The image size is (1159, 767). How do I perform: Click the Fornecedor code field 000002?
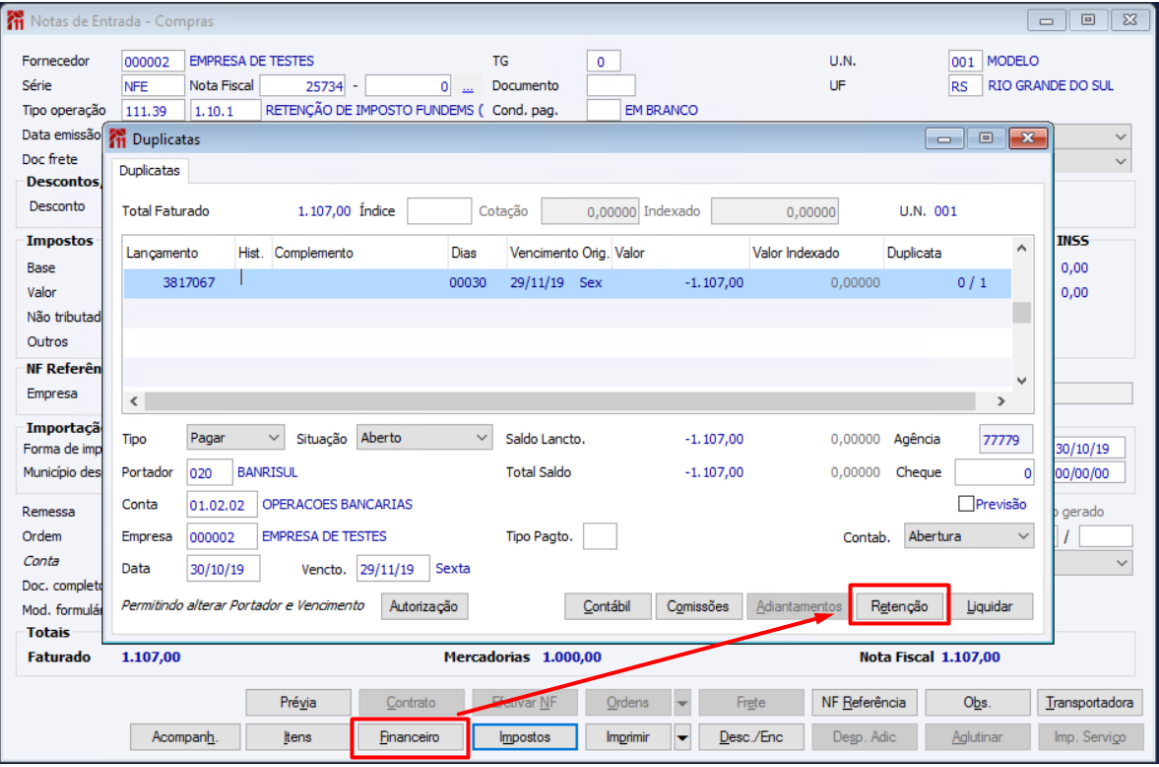(x=152, y=61)
